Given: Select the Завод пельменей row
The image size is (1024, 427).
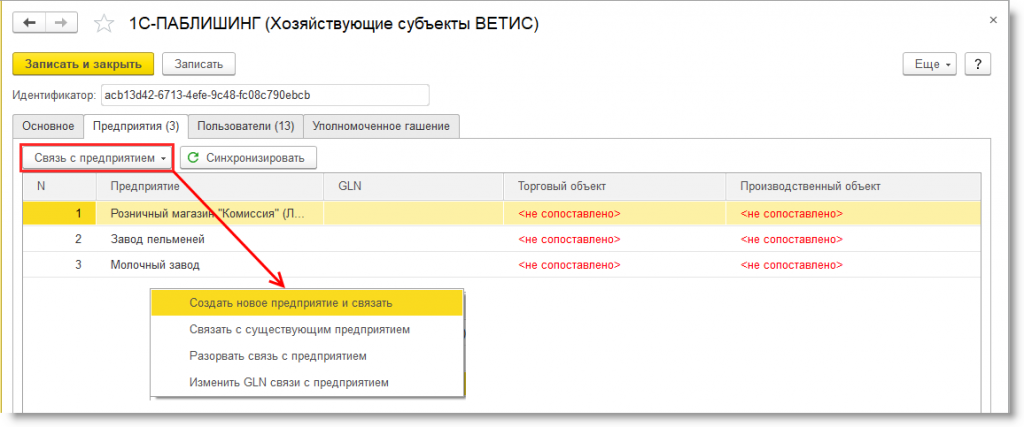Looking at the screenshot, I should pos(158,239).
